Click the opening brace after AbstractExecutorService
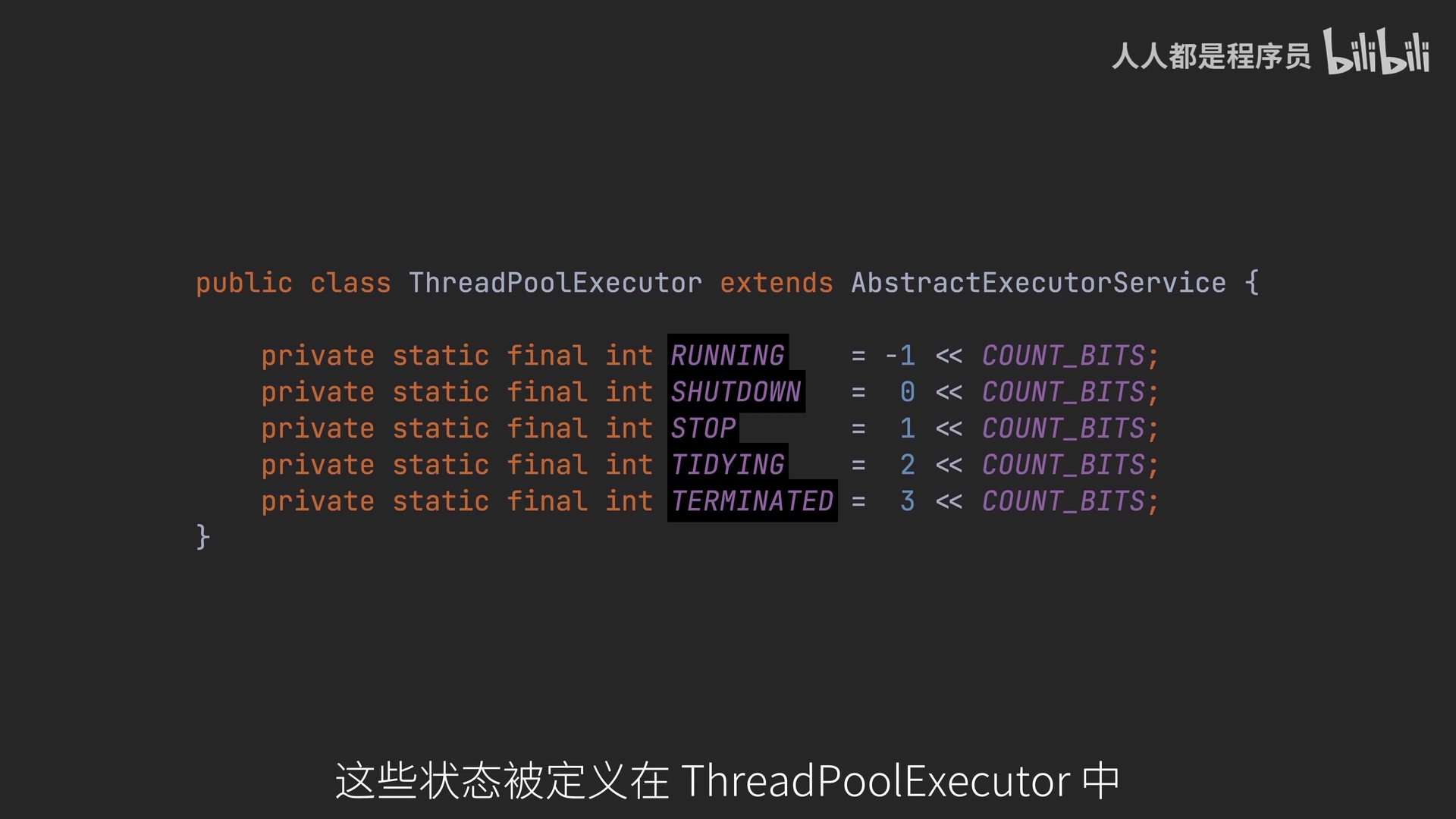The height and width of the screenshot is (819, 1456). click(x=1252, y=283)
